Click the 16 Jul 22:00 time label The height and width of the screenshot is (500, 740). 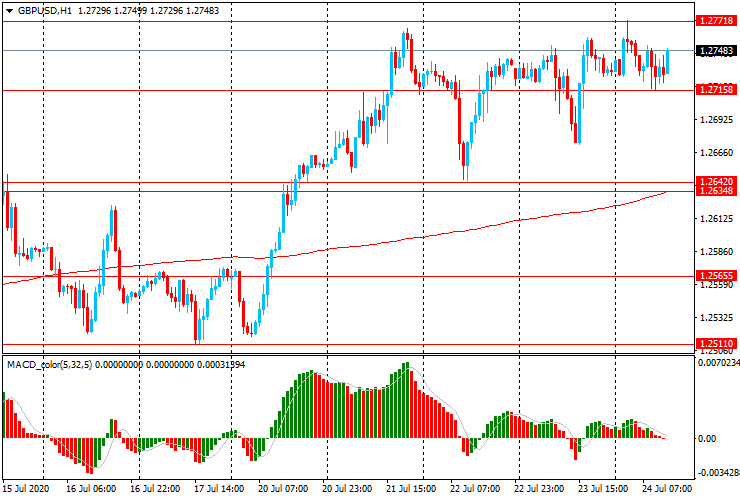pos(155,488)
